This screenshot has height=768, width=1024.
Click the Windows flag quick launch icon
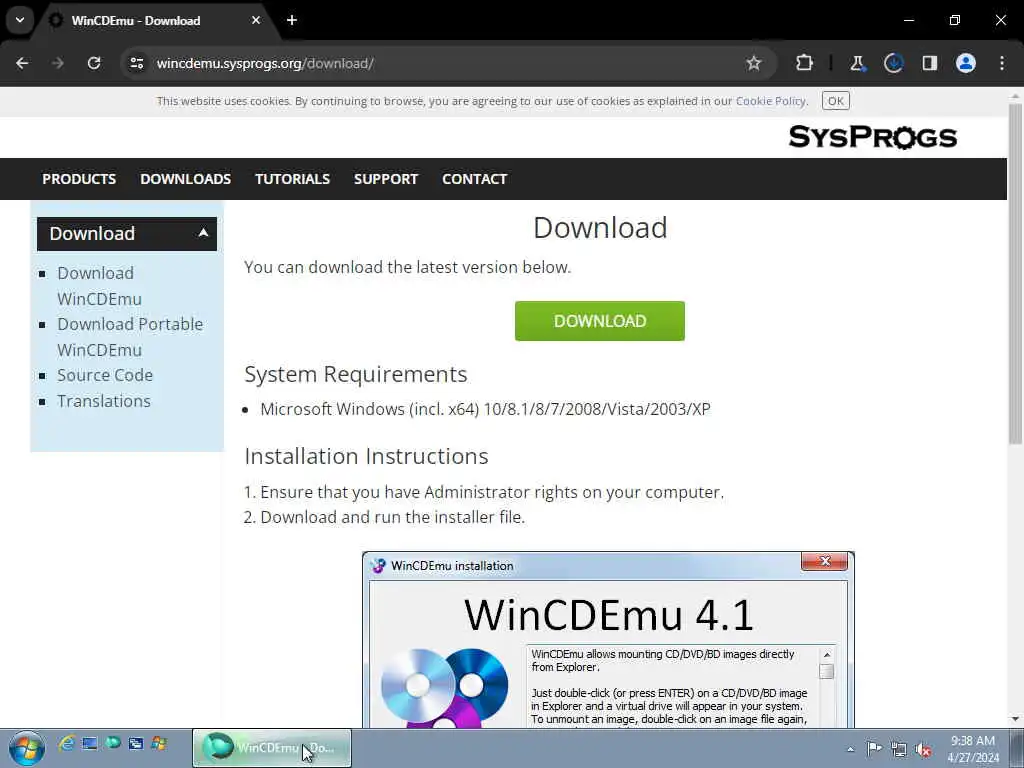[159, 743]
